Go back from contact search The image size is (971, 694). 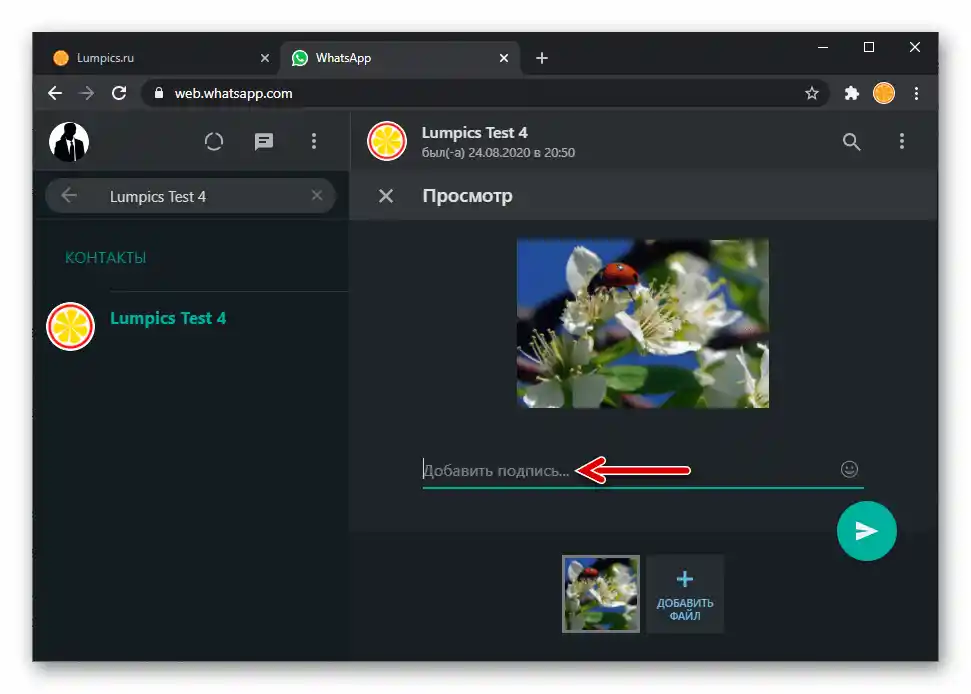pyautogui.click(x=69, y=196)
